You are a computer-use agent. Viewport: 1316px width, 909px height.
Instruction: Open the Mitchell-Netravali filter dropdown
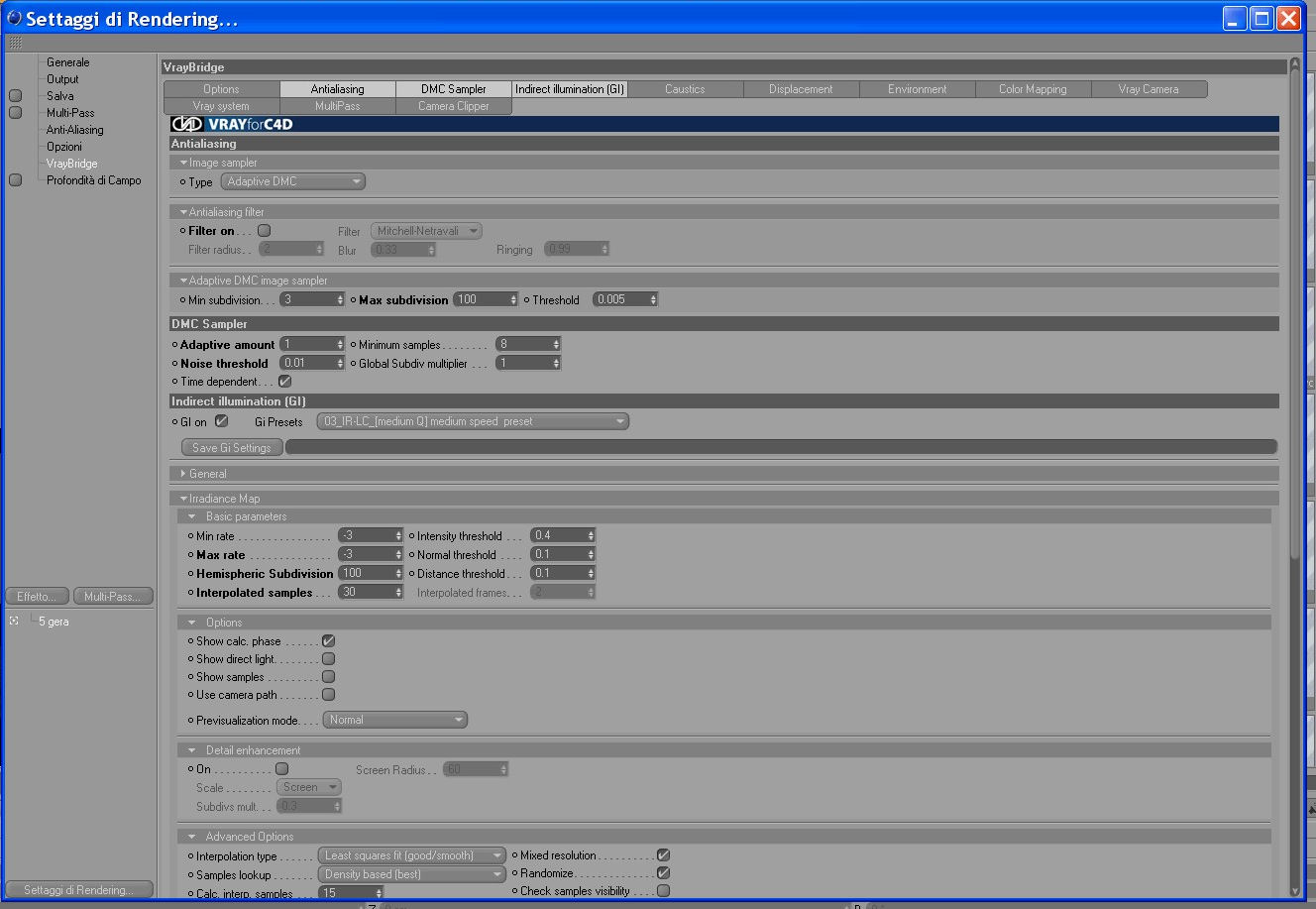426,231
